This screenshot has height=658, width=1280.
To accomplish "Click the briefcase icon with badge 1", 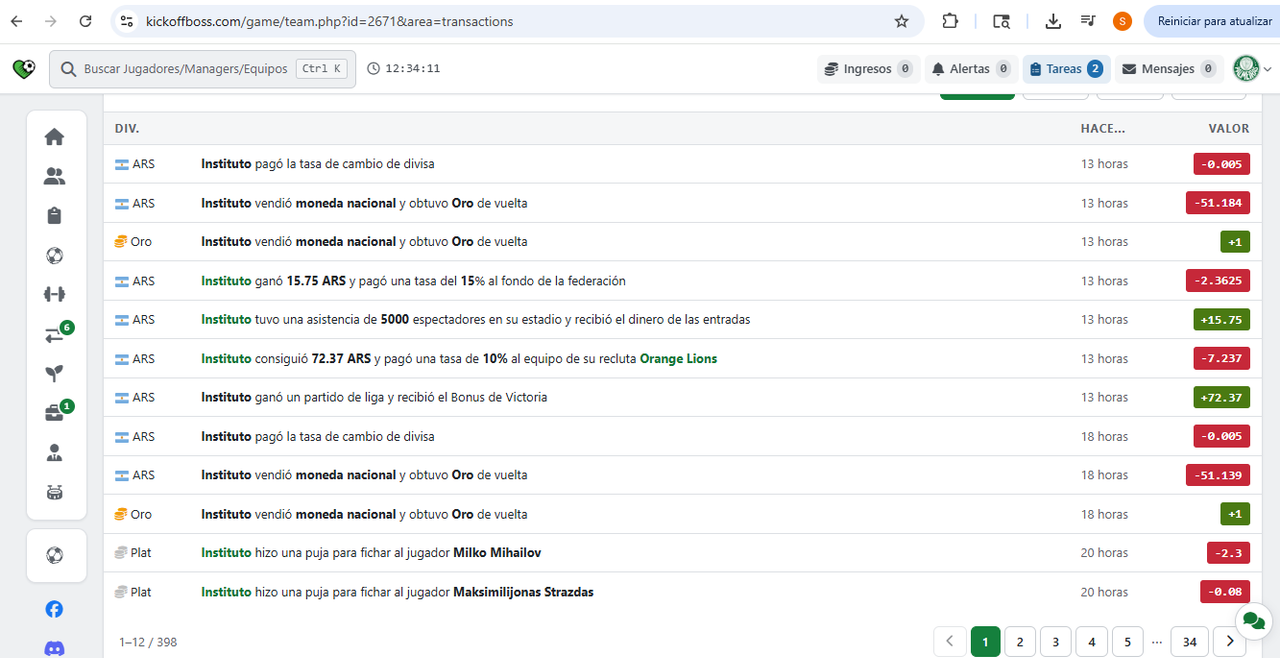I will point(56,412).
